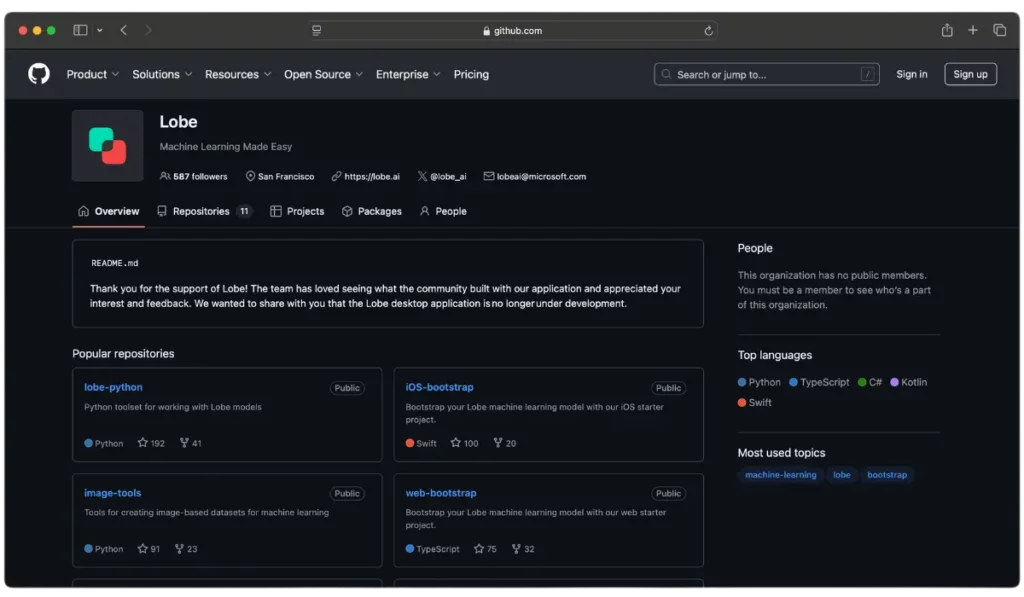This screenshot has height=597, width=1024.
Task: Click the star icon on lobe-python card
Action: pos(142,443)
